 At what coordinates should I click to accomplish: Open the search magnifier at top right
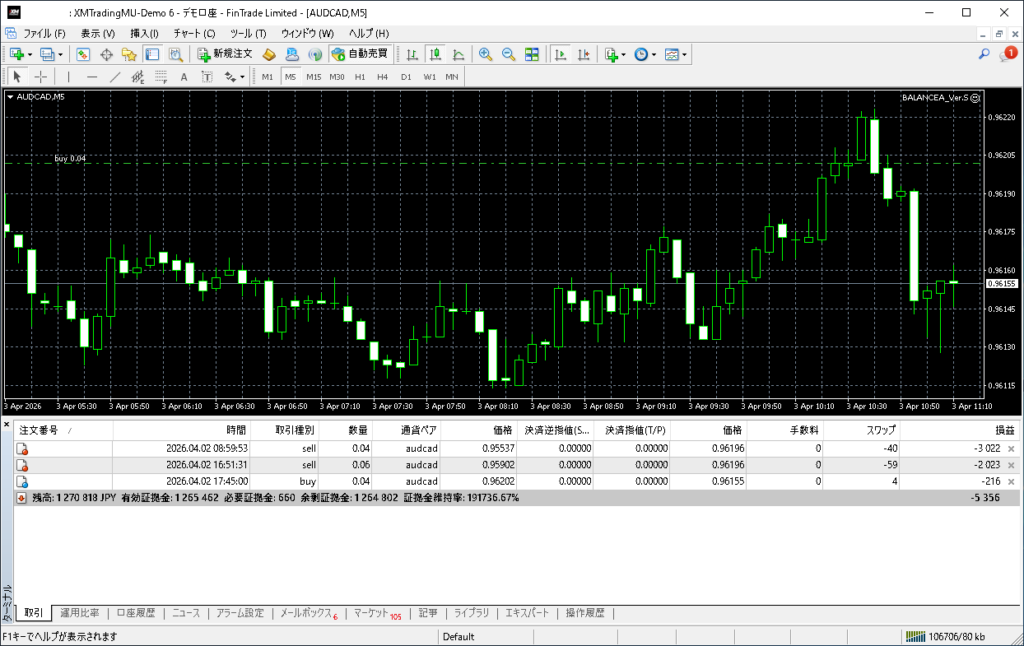[984, 54]
